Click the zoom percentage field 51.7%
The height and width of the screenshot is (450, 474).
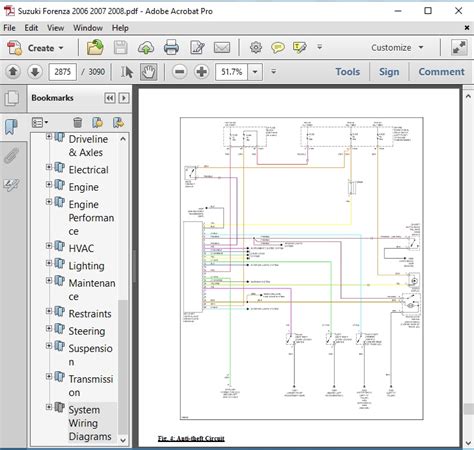(231, 72)
